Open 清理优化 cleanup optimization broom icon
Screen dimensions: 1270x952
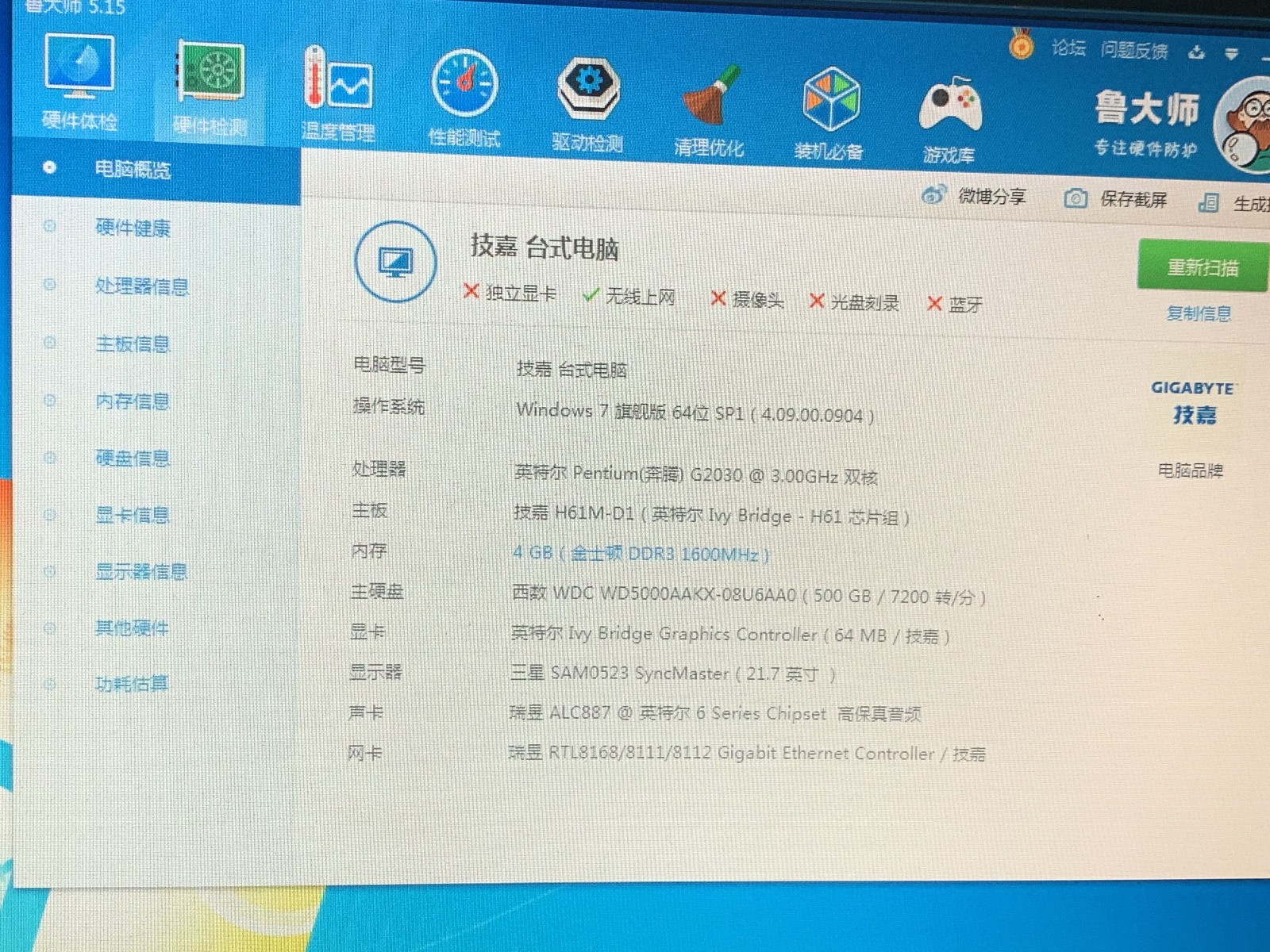[709, 111]
